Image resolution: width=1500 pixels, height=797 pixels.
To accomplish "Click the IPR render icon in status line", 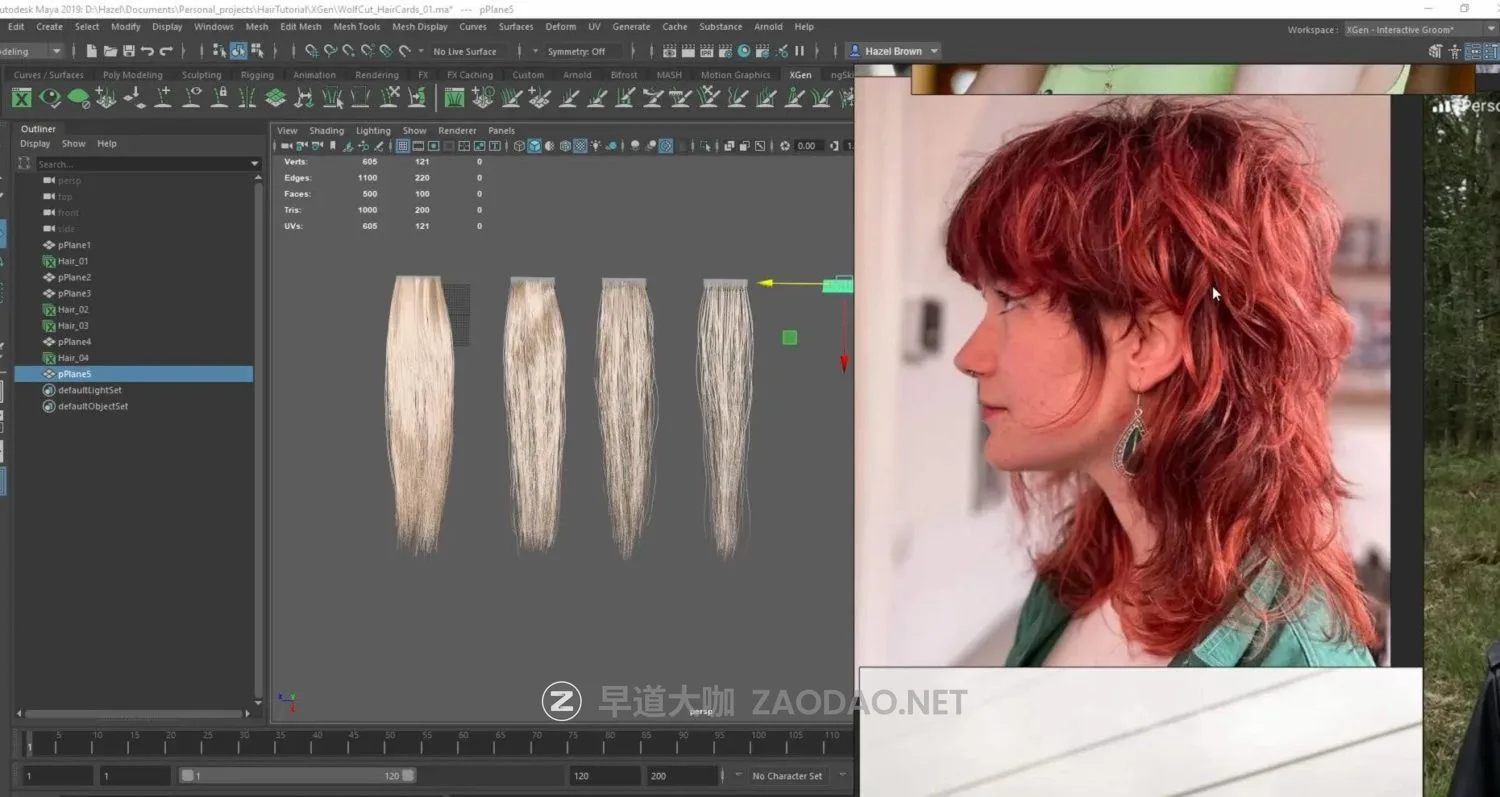I will coord(706,51).
